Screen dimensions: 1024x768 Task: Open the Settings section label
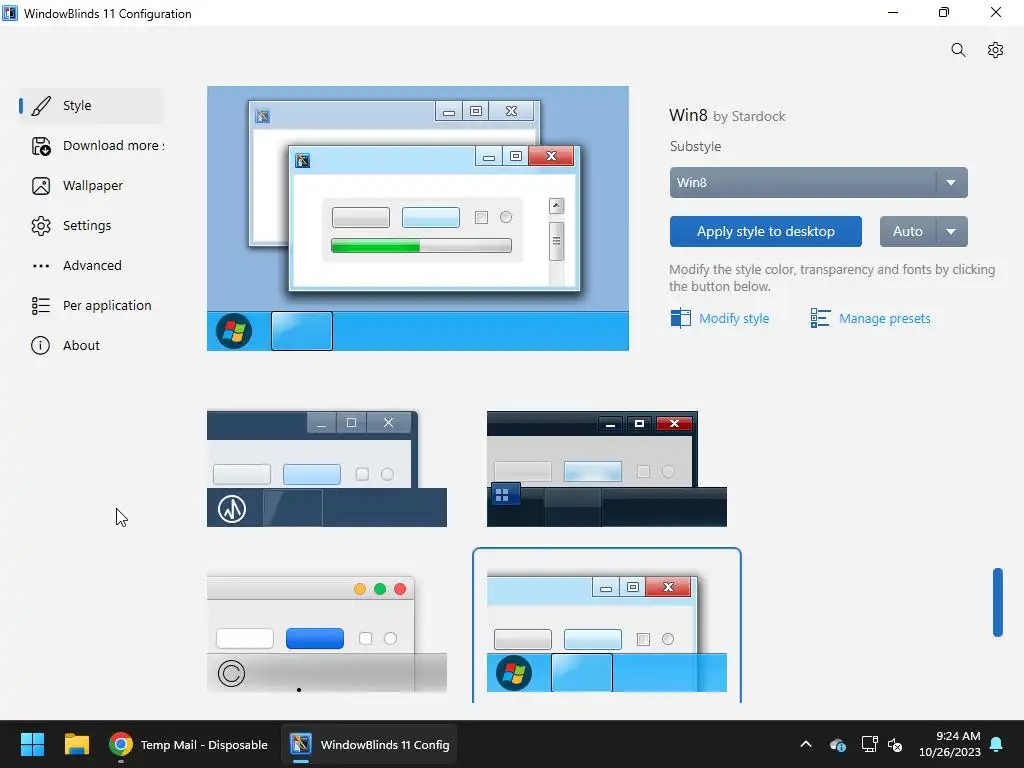87,225
